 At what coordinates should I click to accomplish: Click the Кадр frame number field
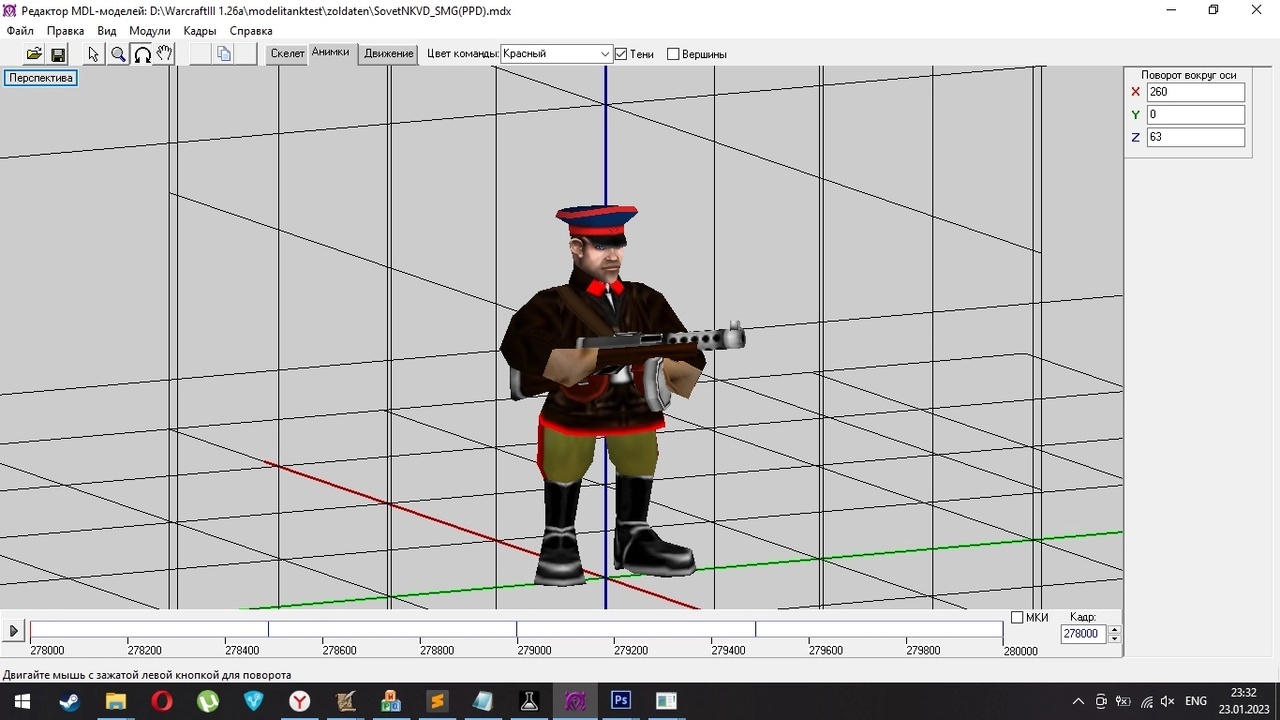pyautogui.click(x=1084, y=634)
